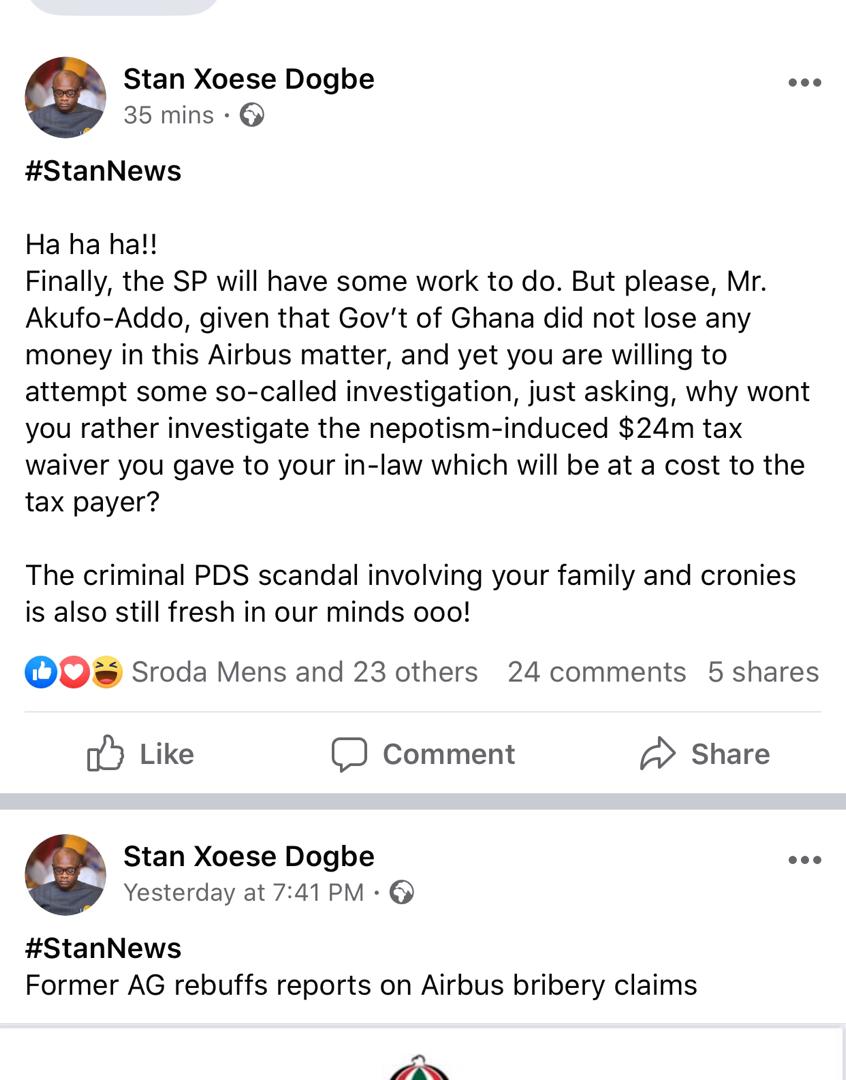Open Stan Xoese Dogbe profile from first post
The image size is (846, 1080).
(248, 79)
